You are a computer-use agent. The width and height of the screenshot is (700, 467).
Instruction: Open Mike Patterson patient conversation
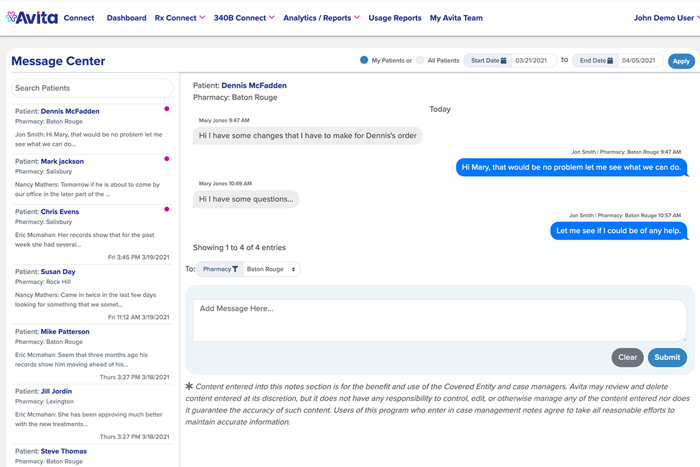(92, 354)
